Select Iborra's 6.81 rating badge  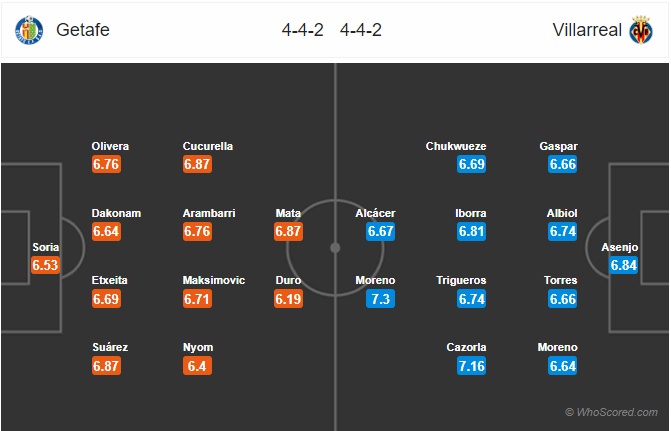pos(471,231)
